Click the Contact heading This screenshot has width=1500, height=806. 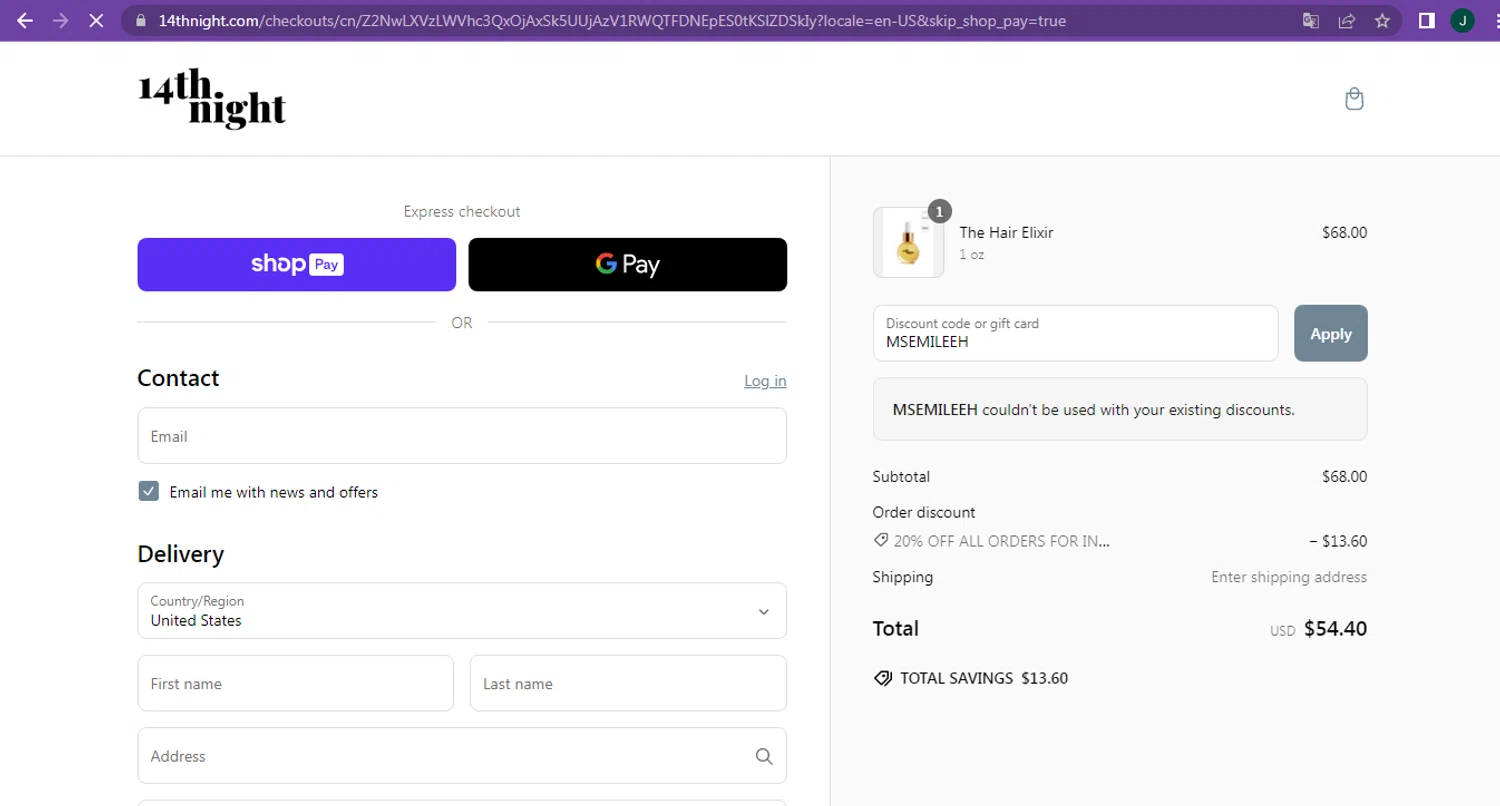[178, 378]
